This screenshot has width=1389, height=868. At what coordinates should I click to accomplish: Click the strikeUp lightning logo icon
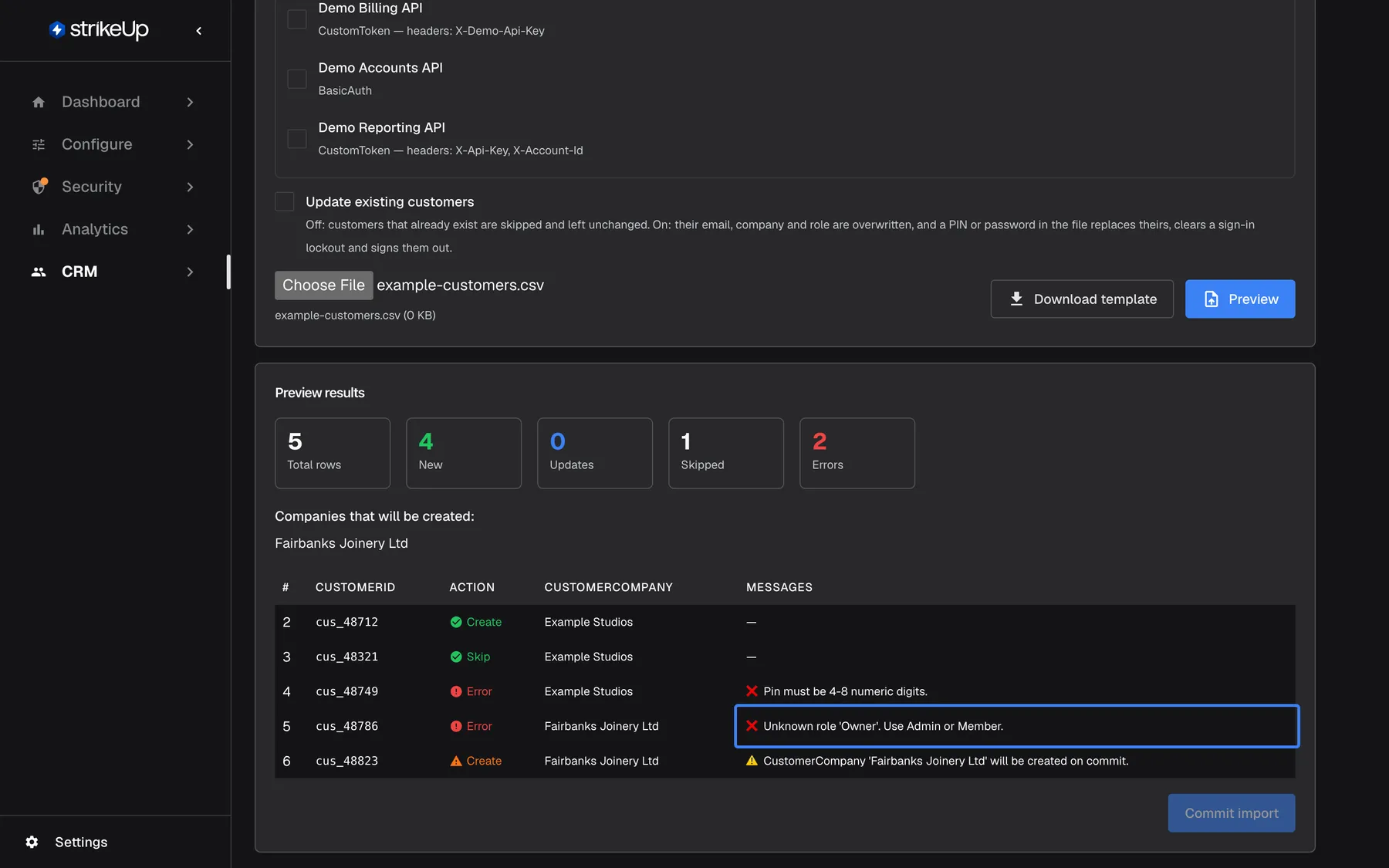[x=57, y=30]
